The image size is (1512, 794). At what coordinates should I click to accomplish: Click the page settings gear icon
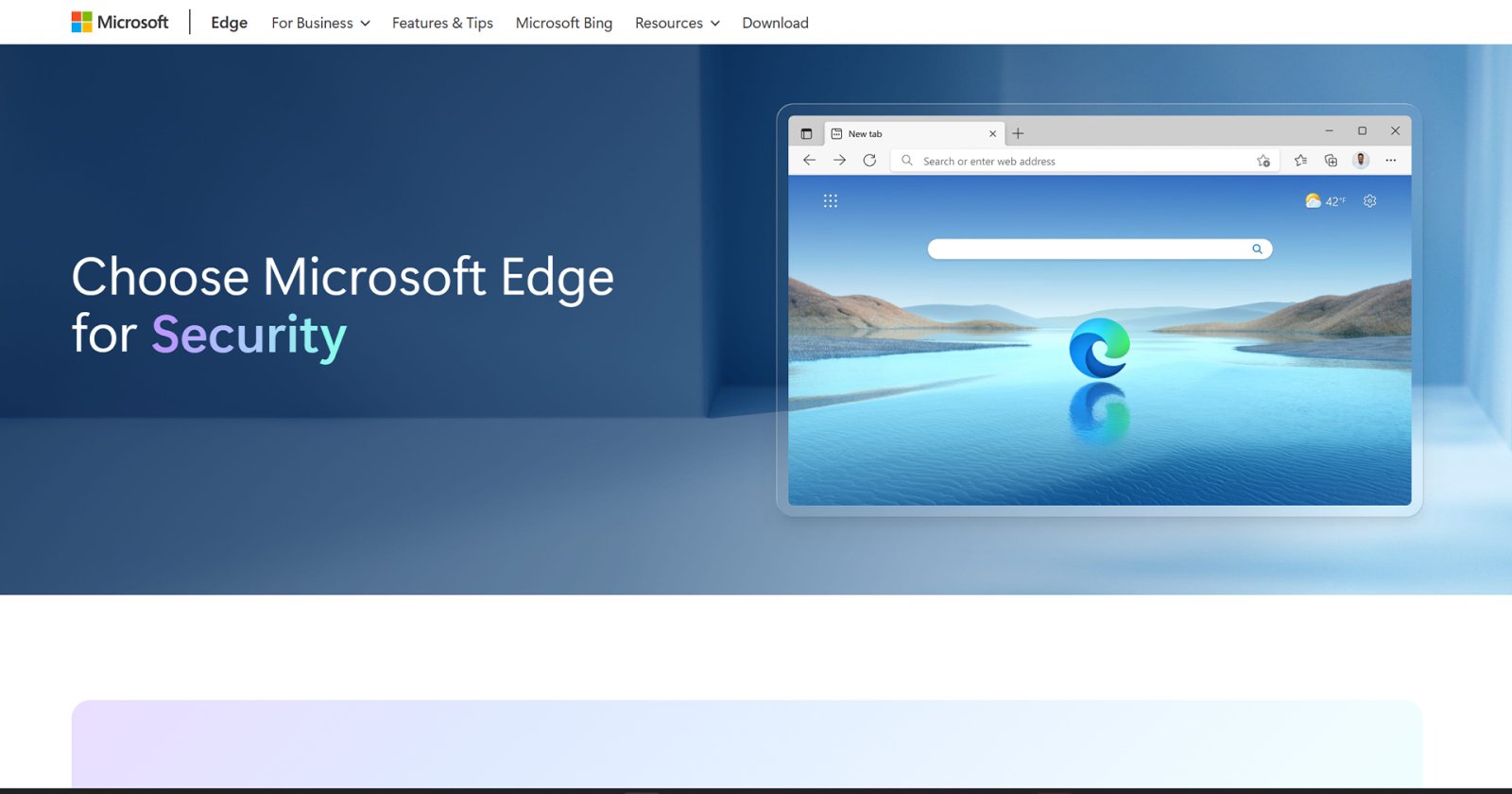[1369, 201]
